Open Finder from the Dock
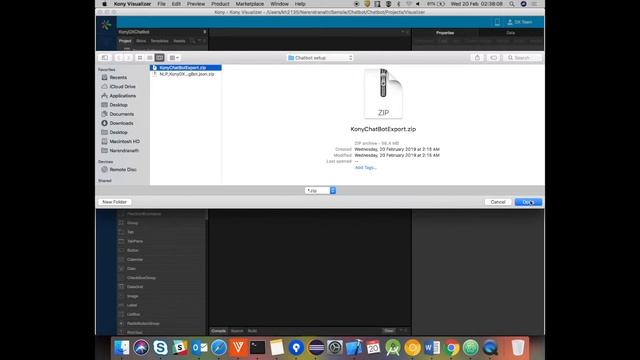 [x=122, y=348]
